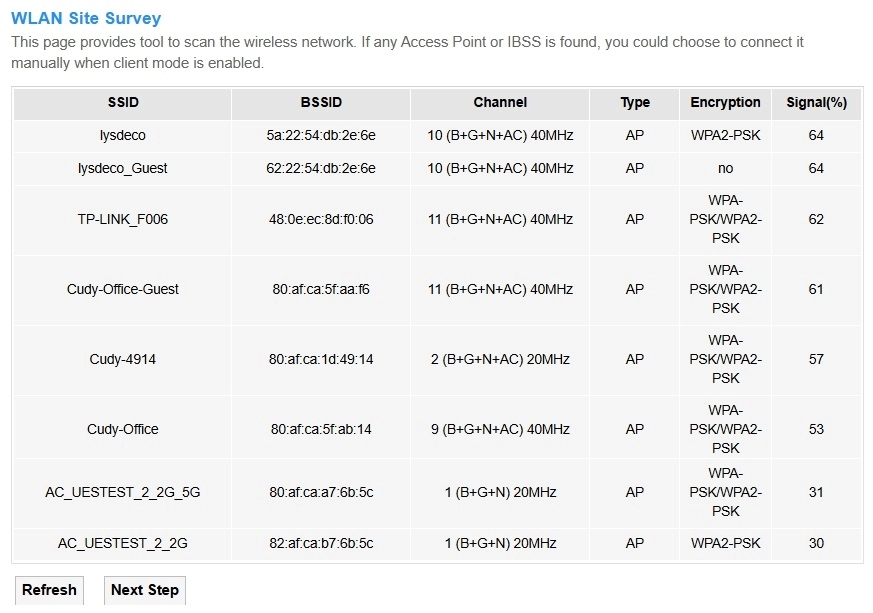873x613 pixels.
Task: Click the Refresh button
Action: [x=49, y=590]
